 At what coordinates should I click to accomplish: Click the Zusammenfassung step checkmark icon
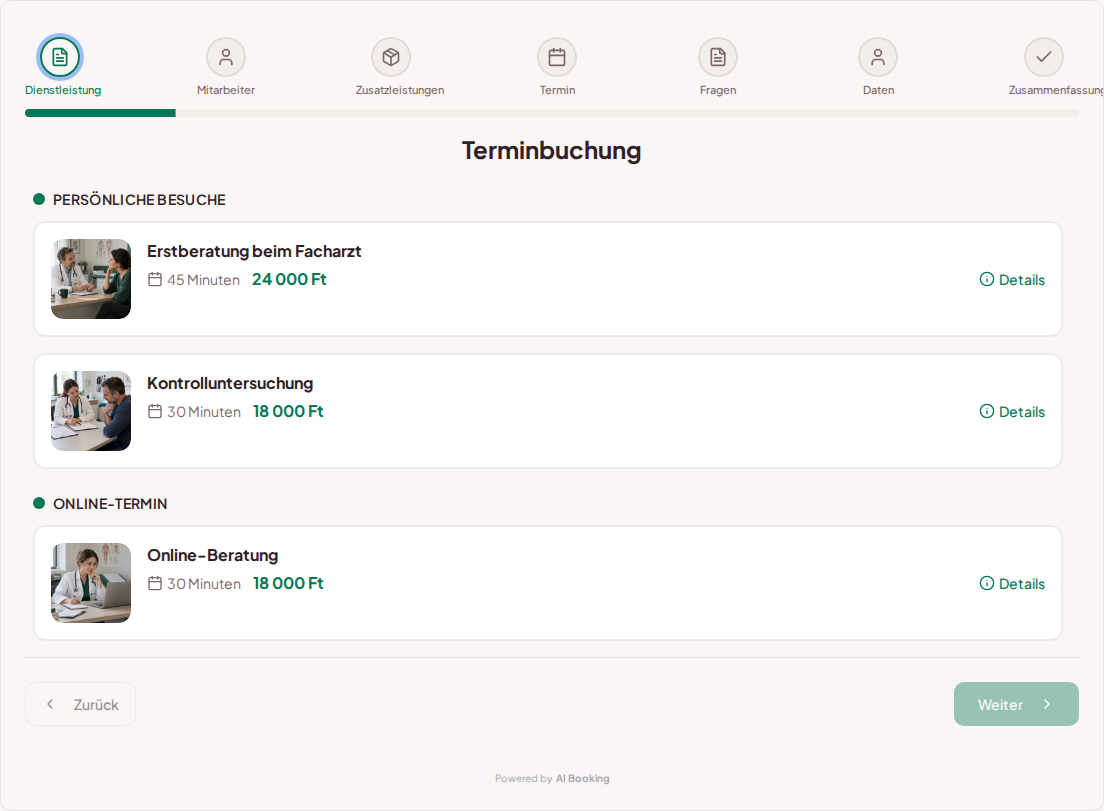(x=1044, y=57)
